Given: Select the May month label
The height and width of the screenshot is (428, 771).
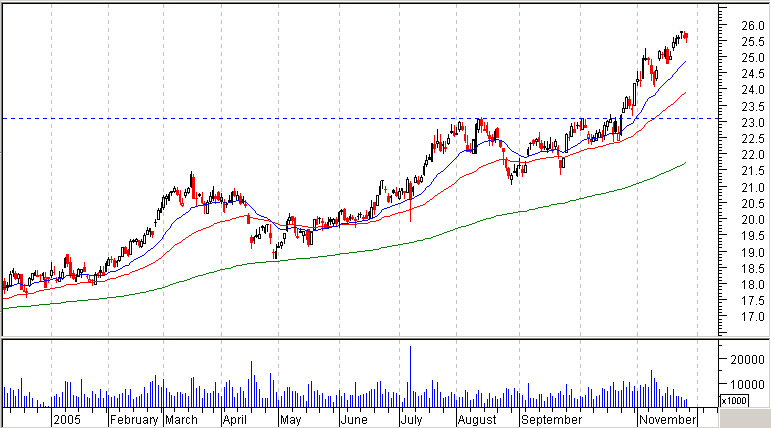Looking at the screenshot, I should [x=291, y=420].
